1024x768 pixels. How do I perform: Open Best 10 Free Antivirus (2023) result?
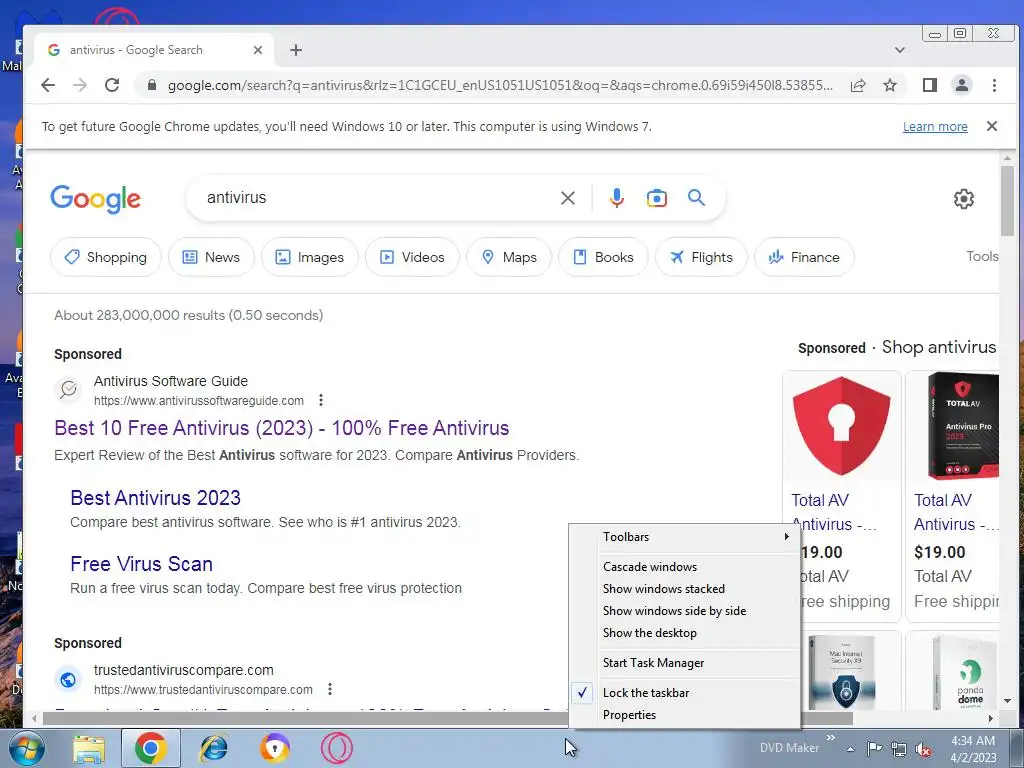(281, 428)
